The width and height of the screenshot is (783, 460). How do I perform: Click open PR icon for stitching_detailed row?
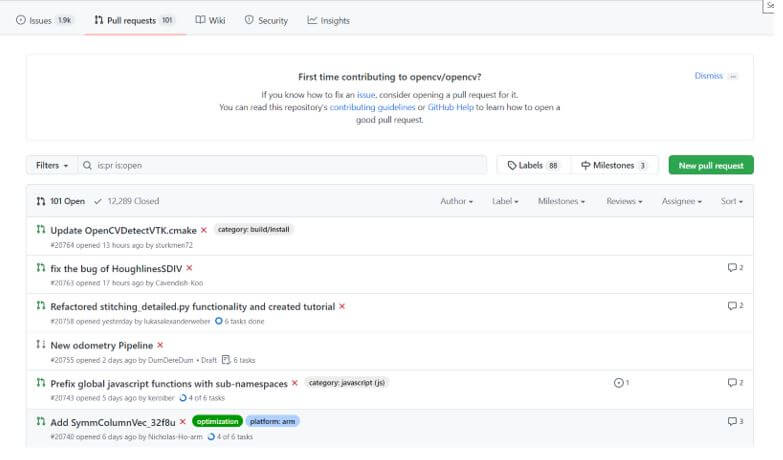(x=41, y=306)
